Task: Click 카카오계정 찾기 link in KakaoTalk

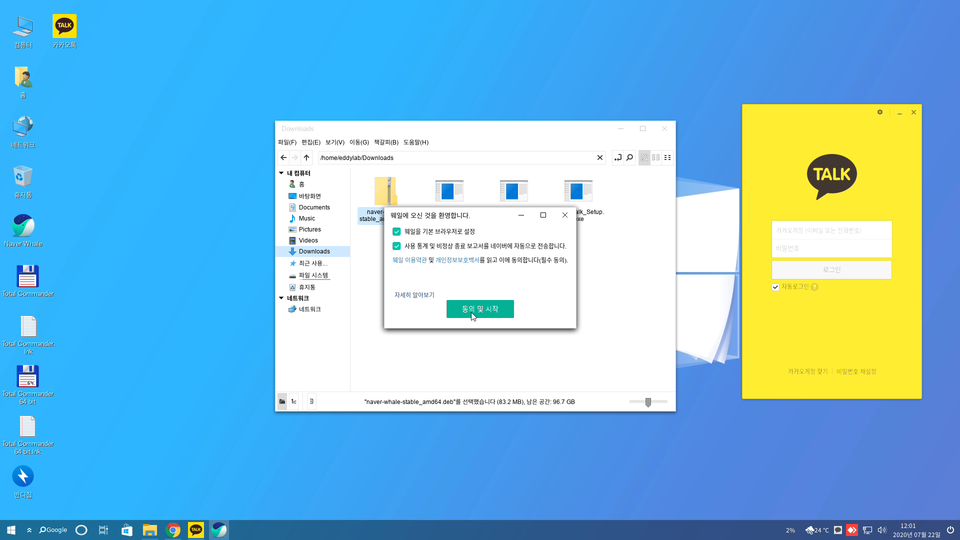Action: [x=808, y=372]
